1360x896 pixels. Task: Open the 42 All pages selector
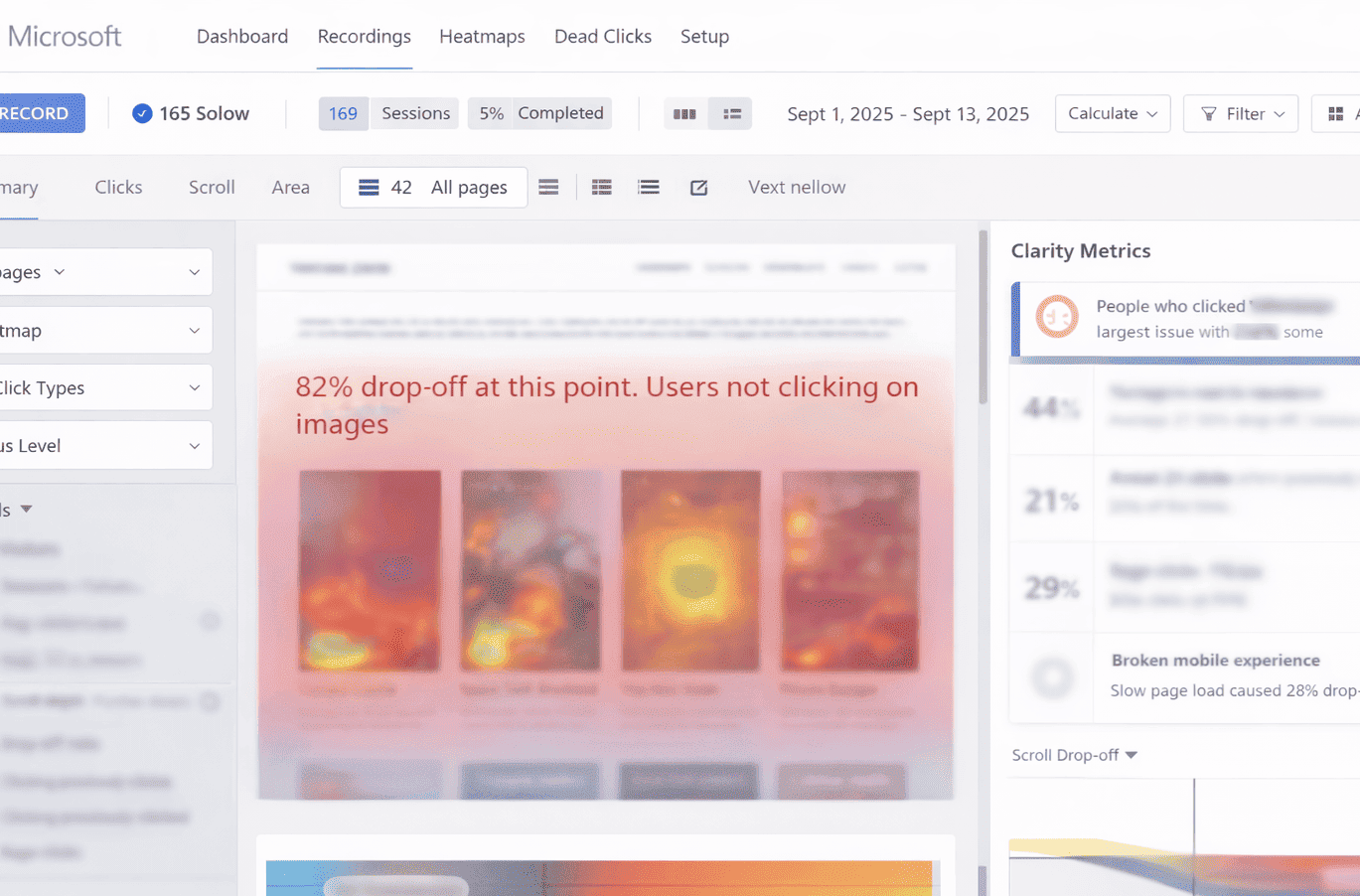(433, 188)
